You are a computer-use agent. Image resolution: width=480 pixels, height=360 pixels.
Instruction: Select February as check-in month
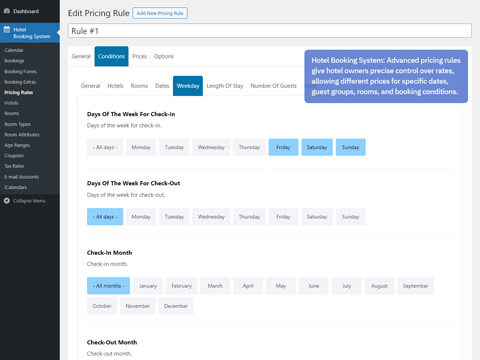(x=181, y=286)
